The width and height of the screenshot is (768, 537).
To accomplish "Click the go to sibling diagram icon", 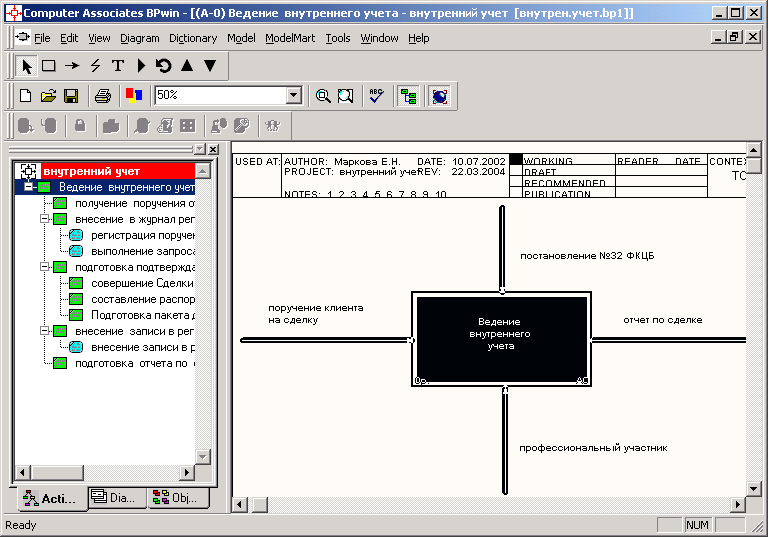I will pos(164,66).
